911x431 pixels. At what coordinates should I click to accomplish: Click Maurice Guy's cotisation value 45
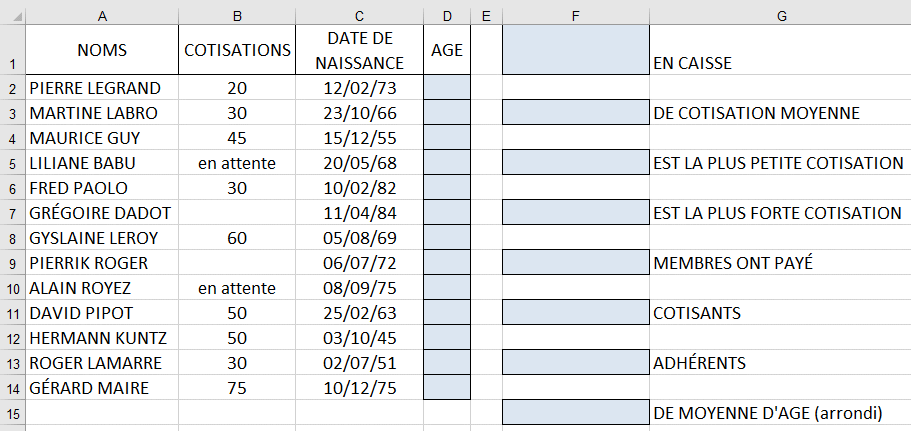237,138
